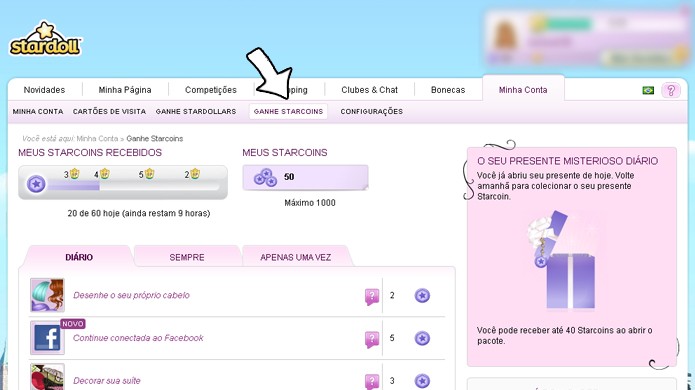
Task: Select the Minha Conta main tab
Action: click(523, 90)
